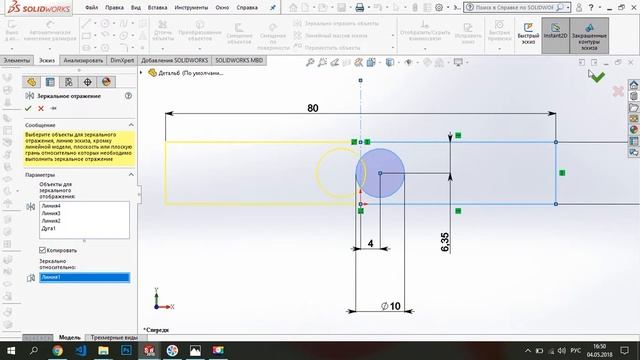Click the help question mark in title bar

coord(591,7)
